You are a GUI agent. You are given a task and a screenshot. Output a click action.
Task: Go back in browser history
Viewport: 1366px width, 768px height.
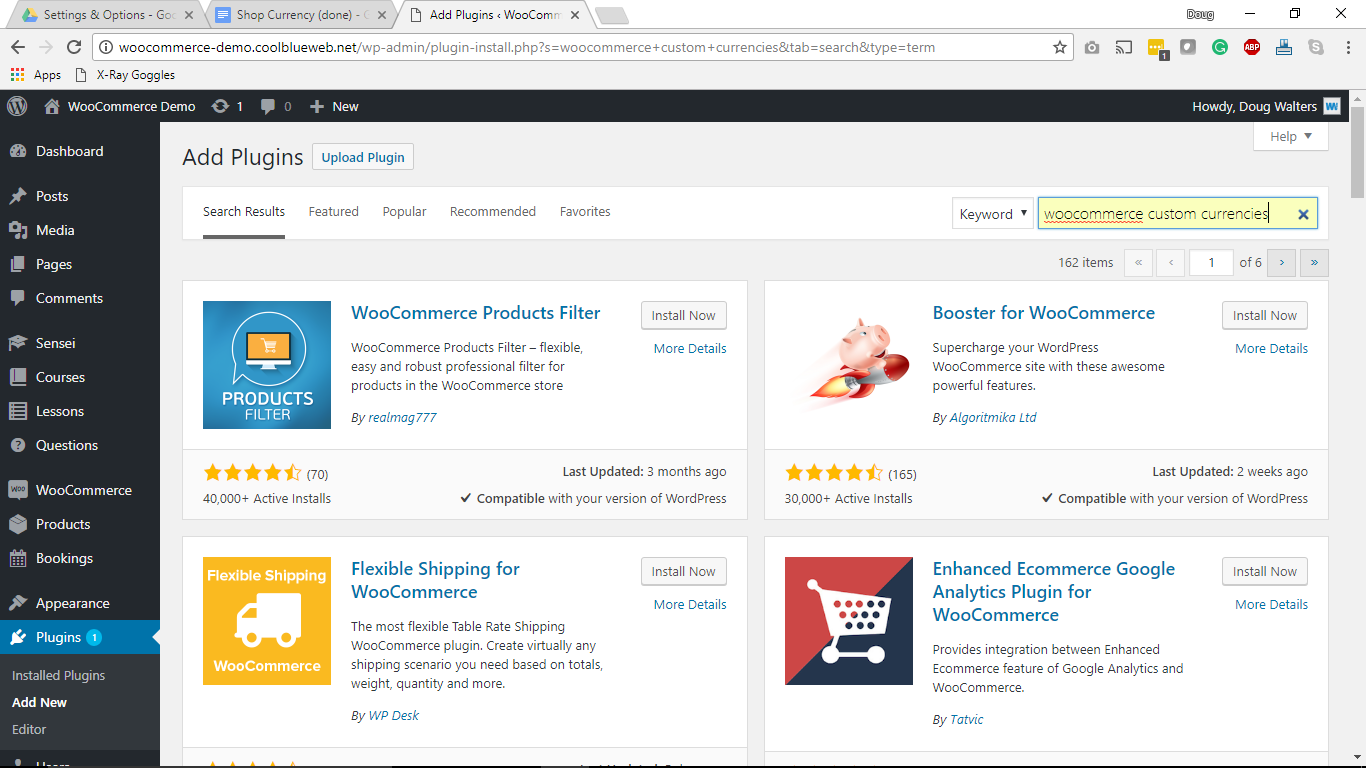(17, 47)
